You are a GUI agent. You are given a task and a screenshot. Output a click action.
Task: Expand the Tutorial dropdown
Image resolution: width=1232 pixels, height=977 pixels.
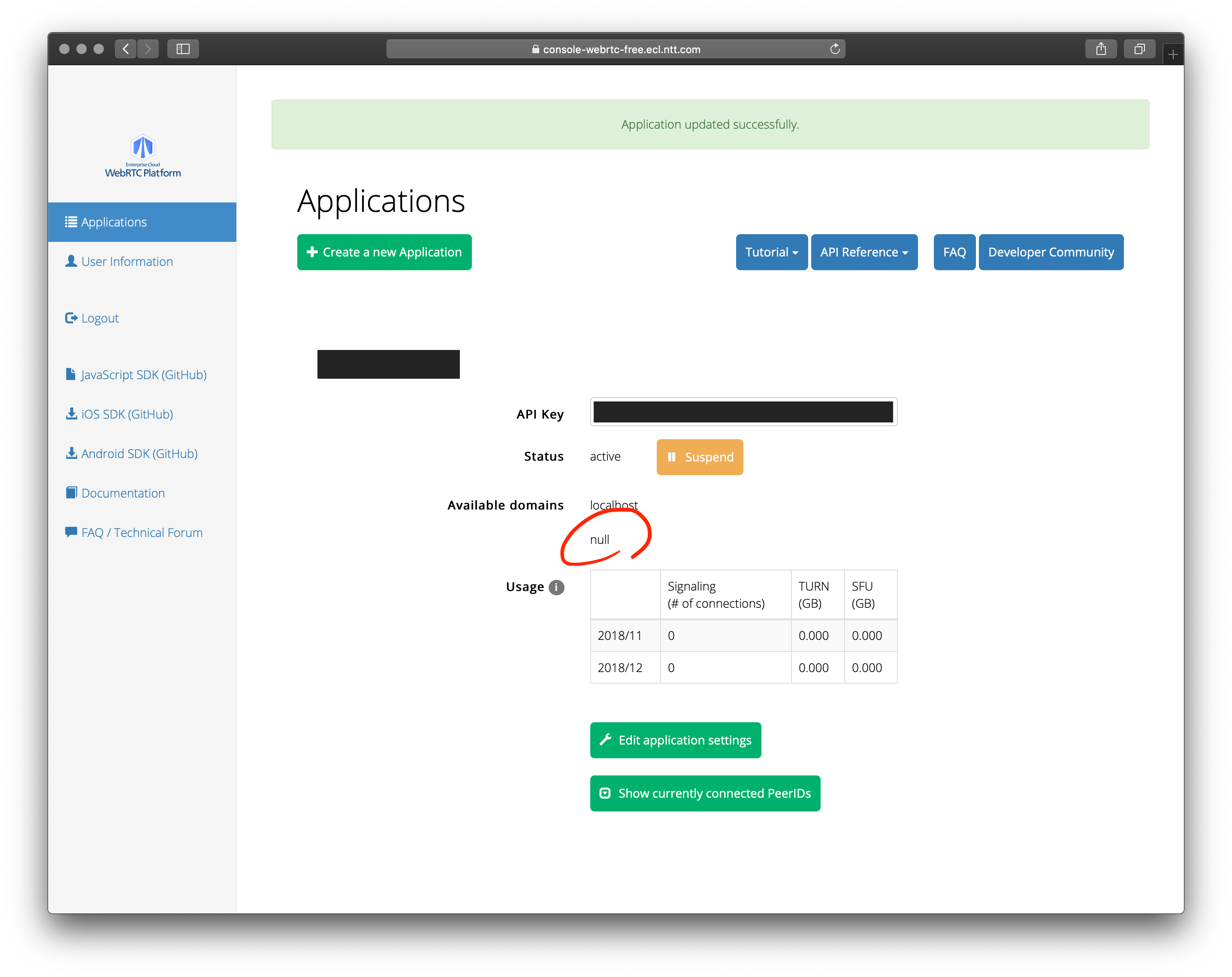pos(771,252)
